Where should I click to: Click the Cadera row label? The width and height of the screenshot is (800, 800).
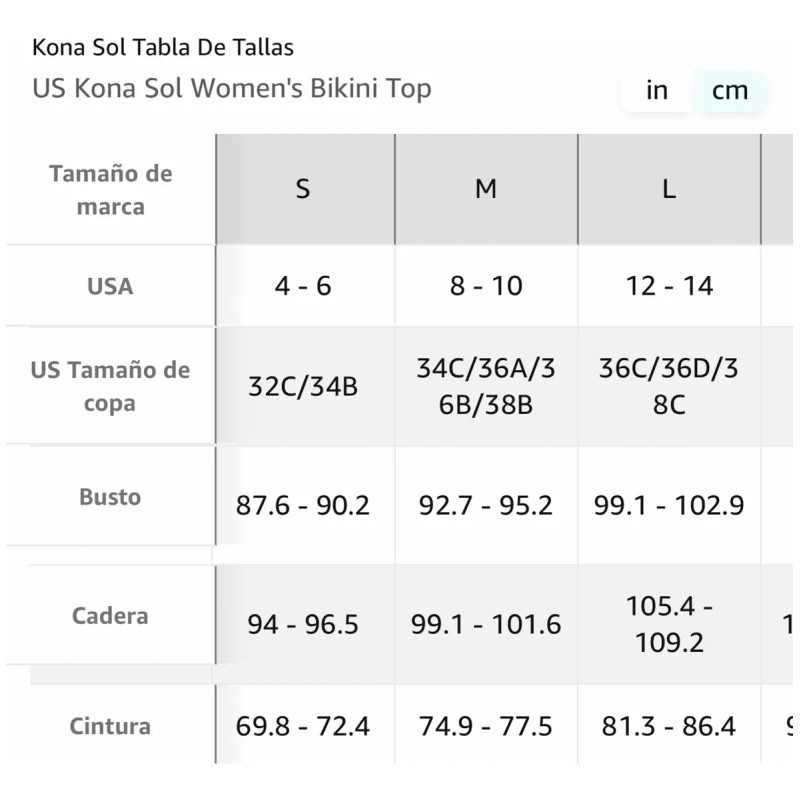112,616
